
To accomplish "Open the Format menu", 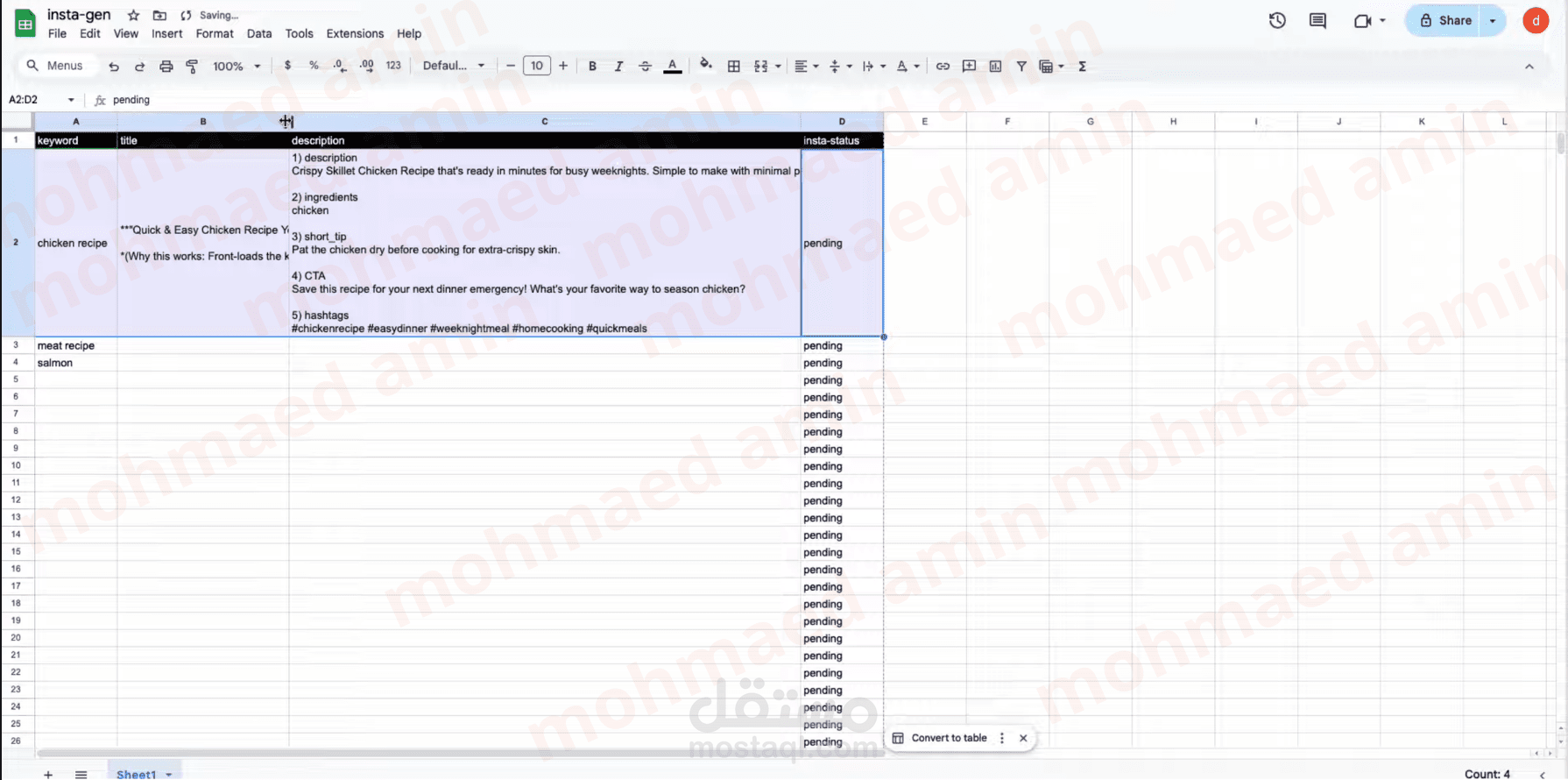I will [215, 33].
